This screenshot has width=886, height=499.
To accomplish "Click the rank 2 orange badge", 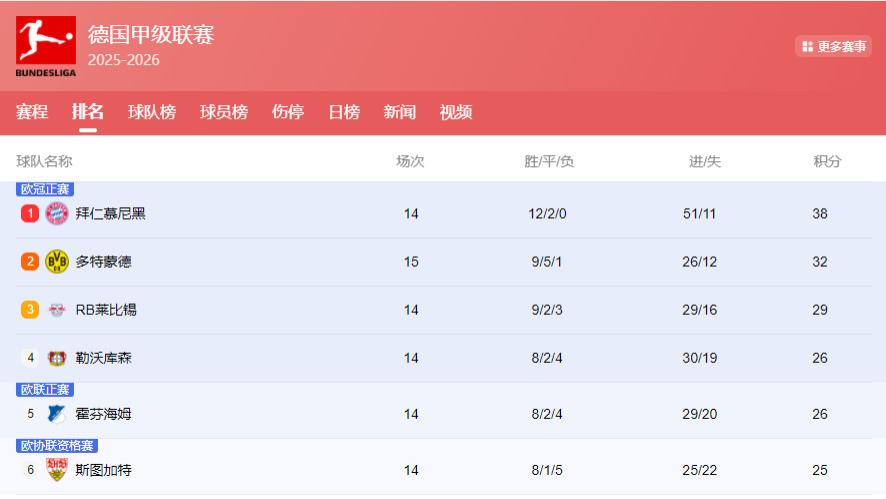I will tap(30, 262).
